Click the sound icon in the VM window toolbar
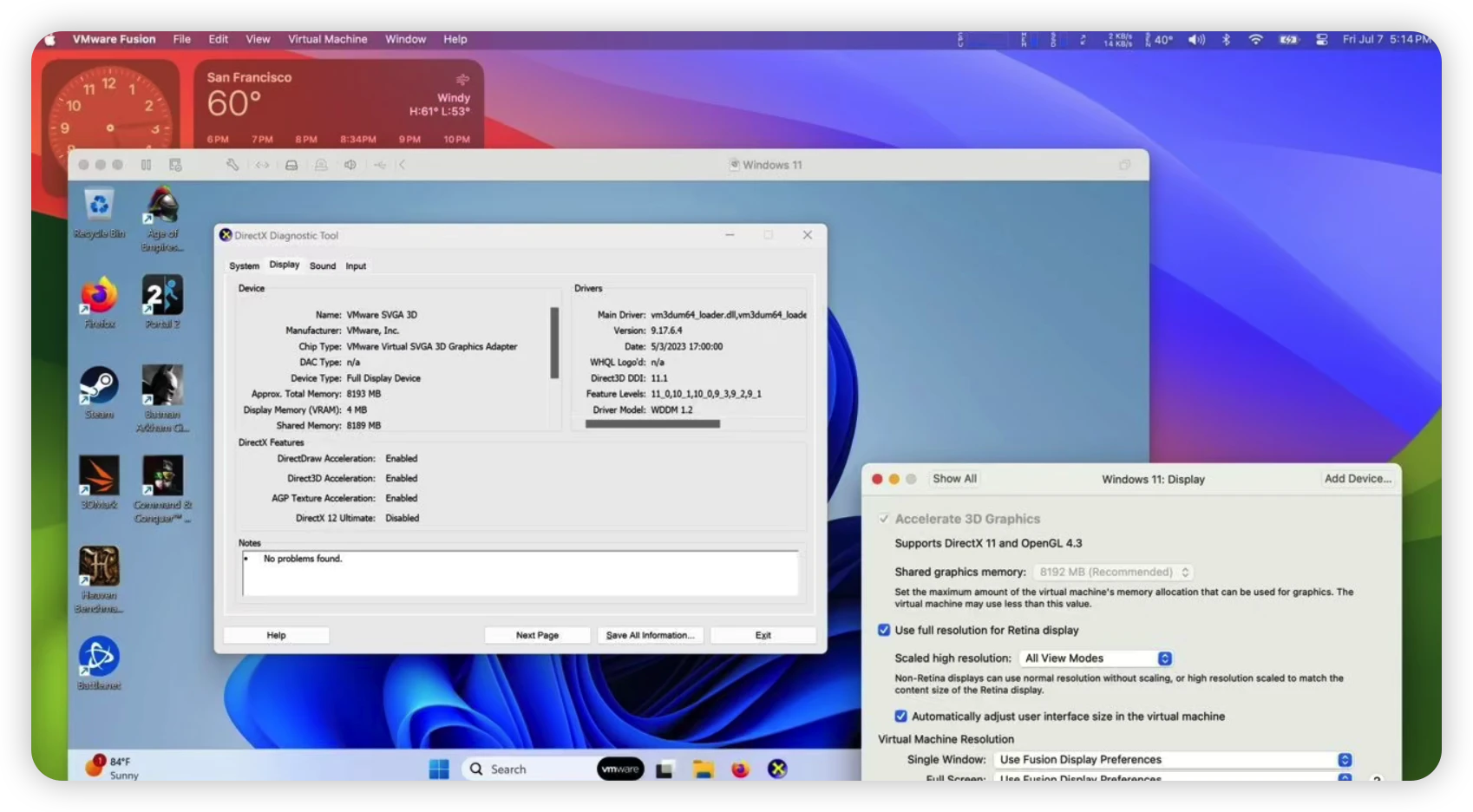 click(x=350, y=164)
